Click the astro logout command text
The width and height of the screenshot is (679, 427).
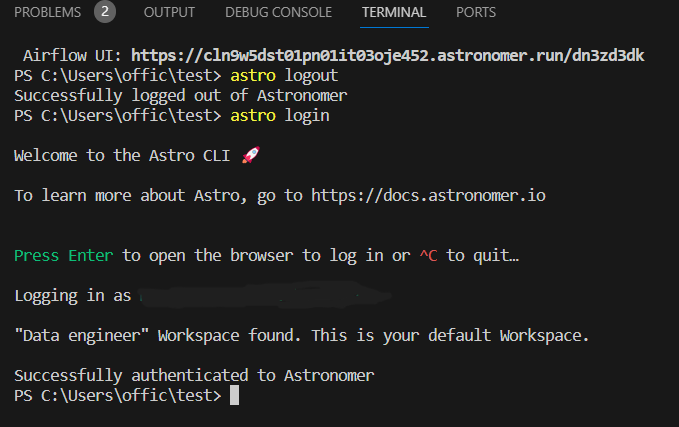click(284, 76)
